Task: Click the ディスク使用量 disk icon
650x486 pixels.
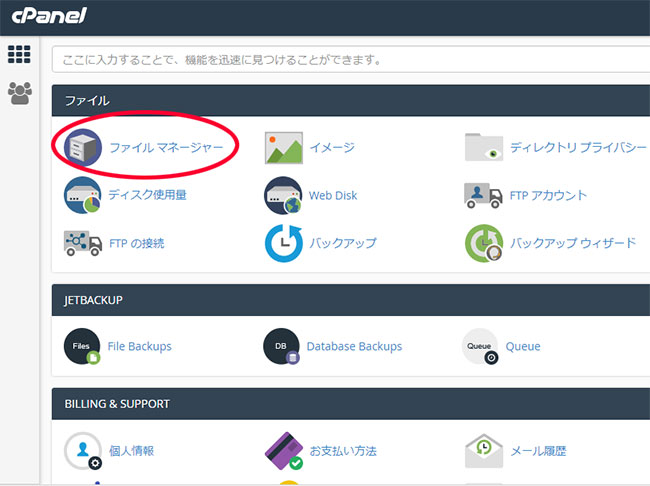Action: [x=82, y=195]
